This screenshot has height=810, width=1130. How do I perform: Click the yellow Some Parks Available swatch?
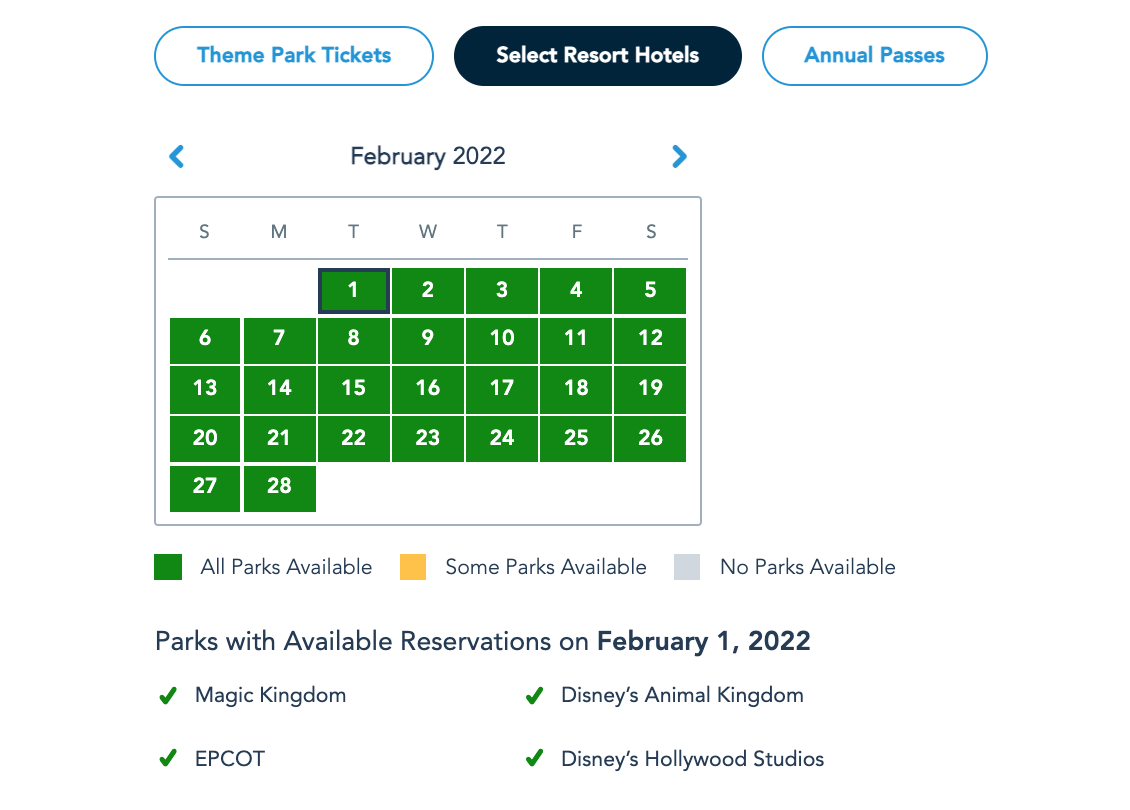pyautogui.click(x=413, y=567)
